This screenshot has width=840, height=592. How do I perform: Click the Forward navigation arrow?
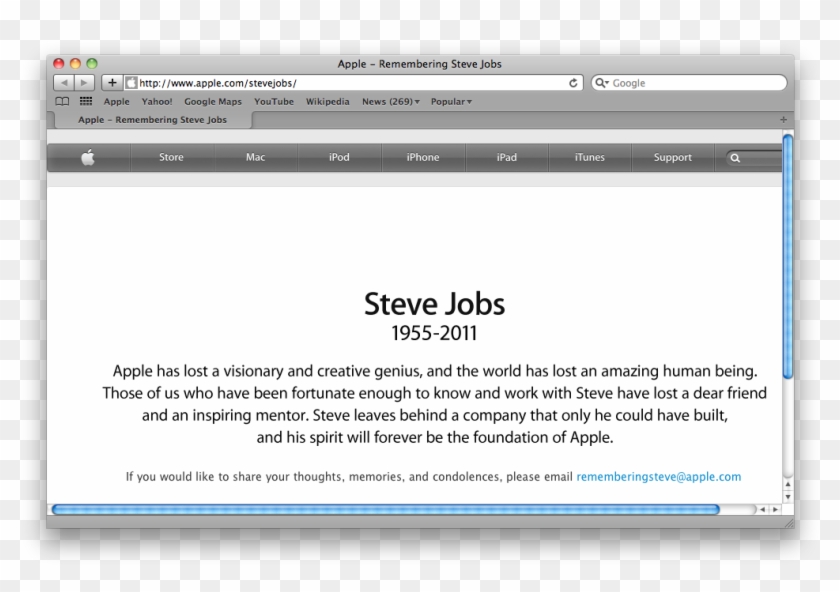point(85,83)
